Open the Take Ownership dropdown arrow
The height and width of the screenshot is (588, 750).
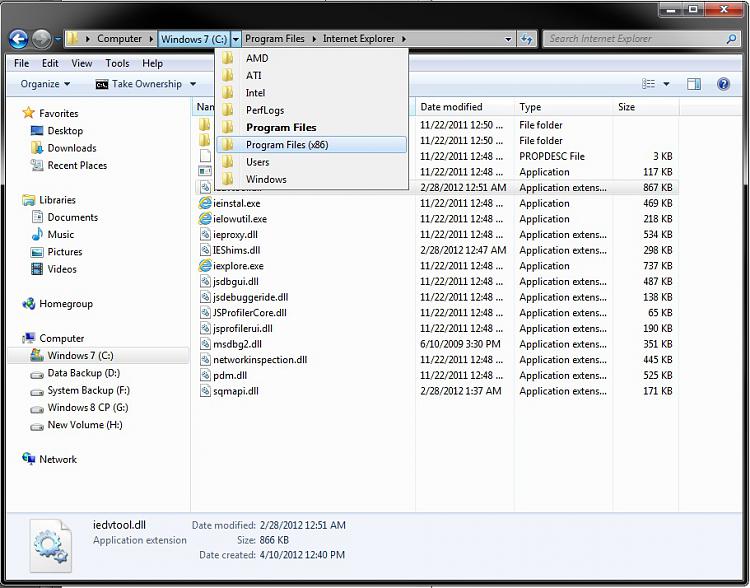coord(193,84)
